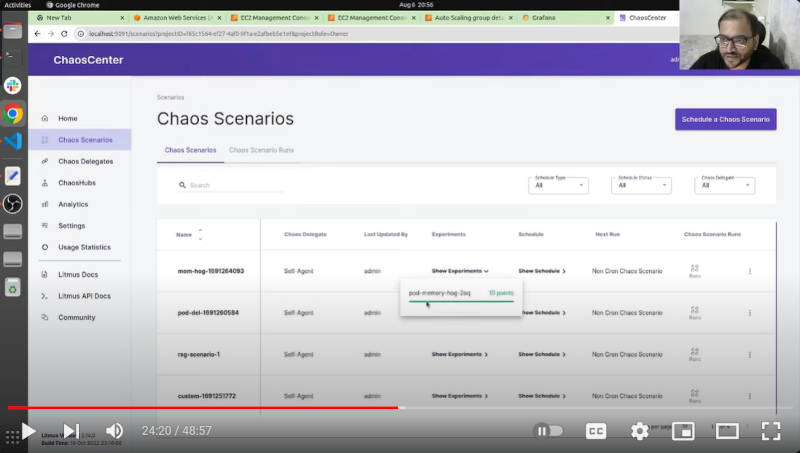
Task: Play the video
Action: [28, 431]
